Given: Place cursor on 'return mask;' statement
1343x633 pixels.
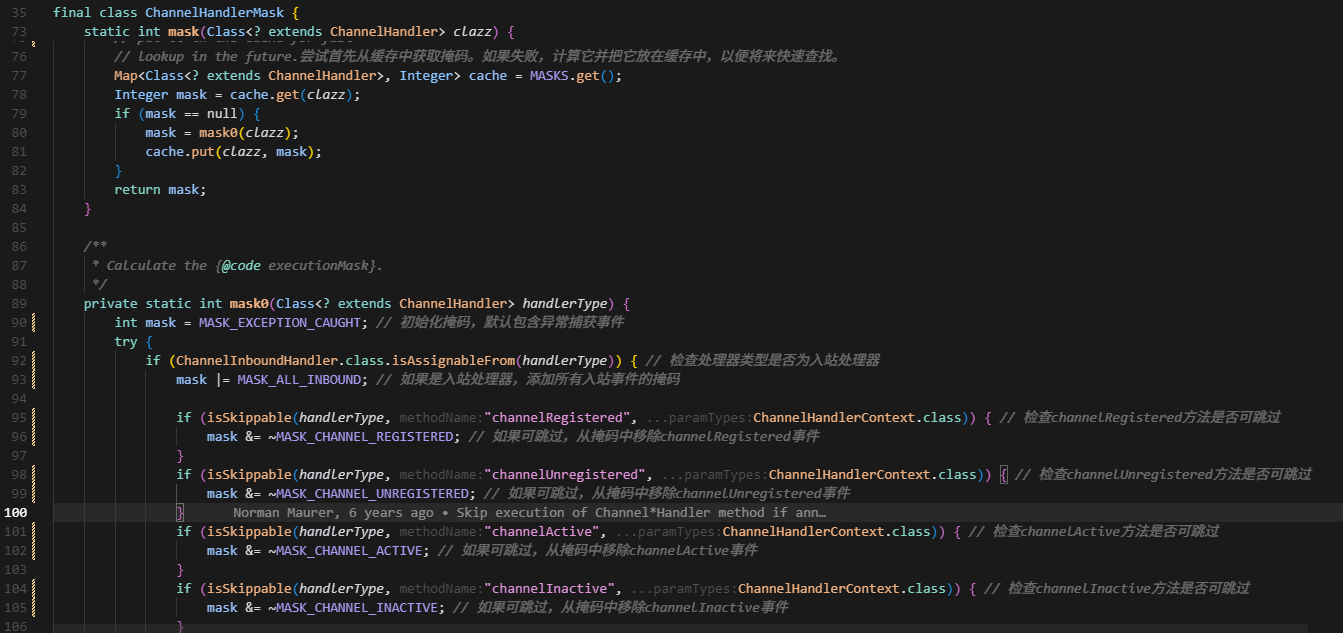Looking at the screenshot, I should (160, 189).
